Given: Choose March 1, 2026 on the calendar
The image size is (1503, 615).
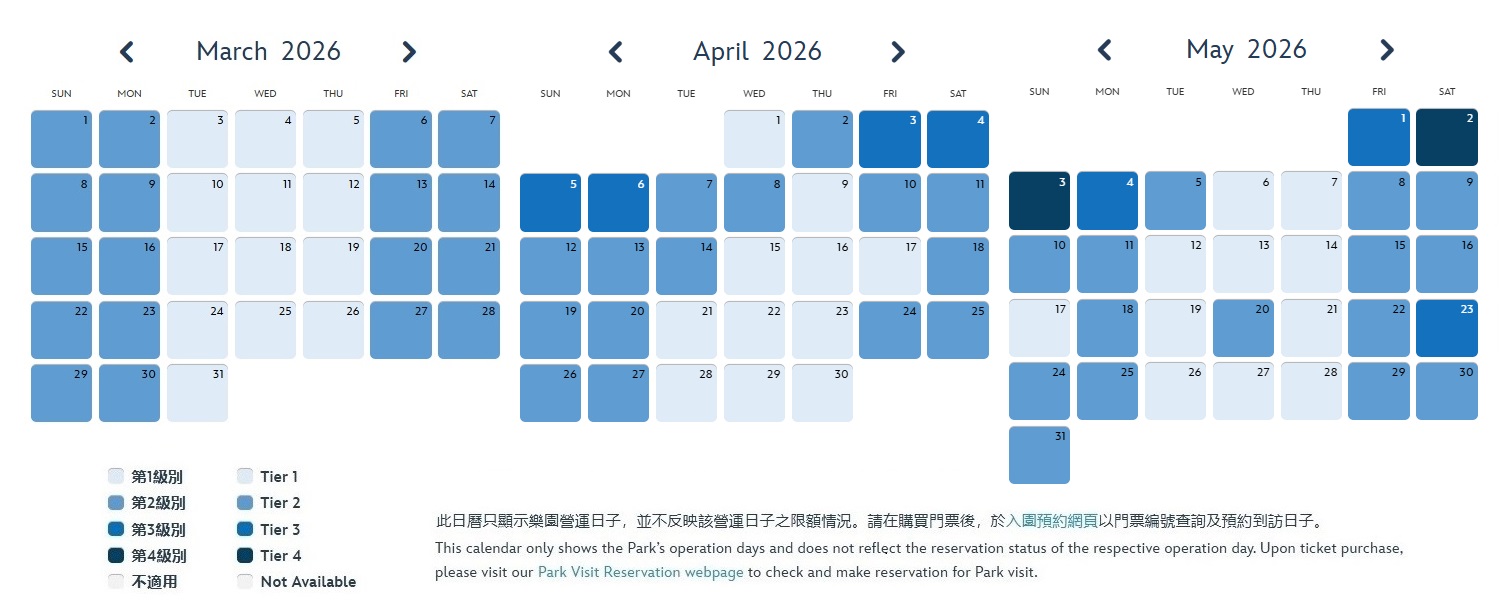Looking at the screenshot, I should [61, 139].
